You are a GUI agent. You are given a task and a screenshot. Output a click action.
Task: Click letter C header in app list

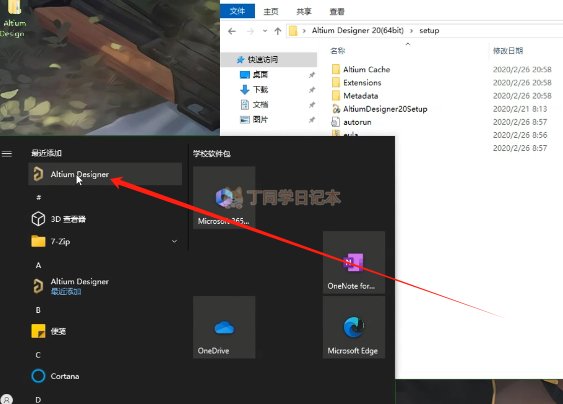pos(38,355)
